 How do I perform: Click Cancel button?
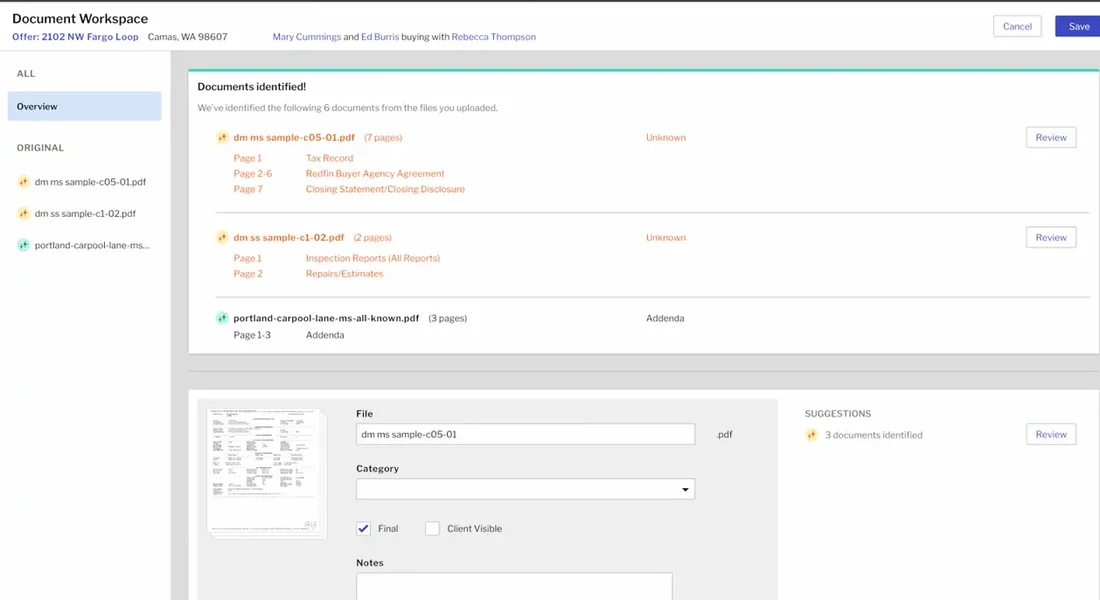coord(1017,26)
